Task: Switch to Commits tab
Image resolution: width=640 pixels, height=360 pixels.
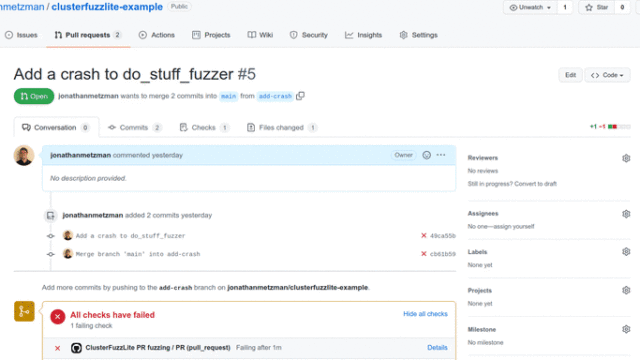Action: pyautogui.click(x=134, y=127)
